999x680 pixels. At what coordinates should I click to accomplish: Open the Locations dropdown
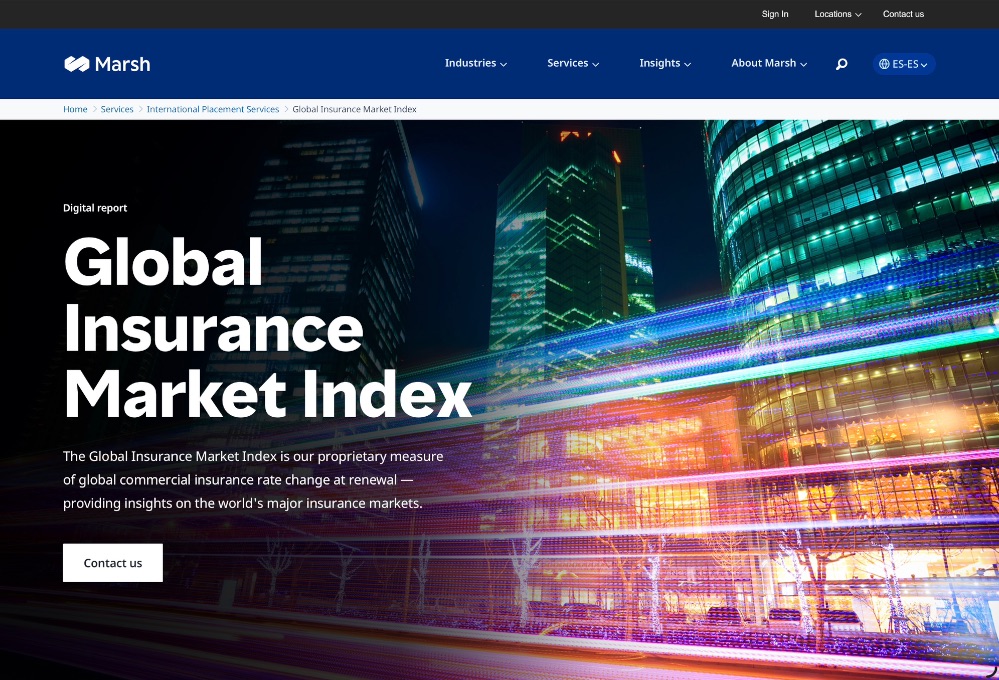(837, 14)
